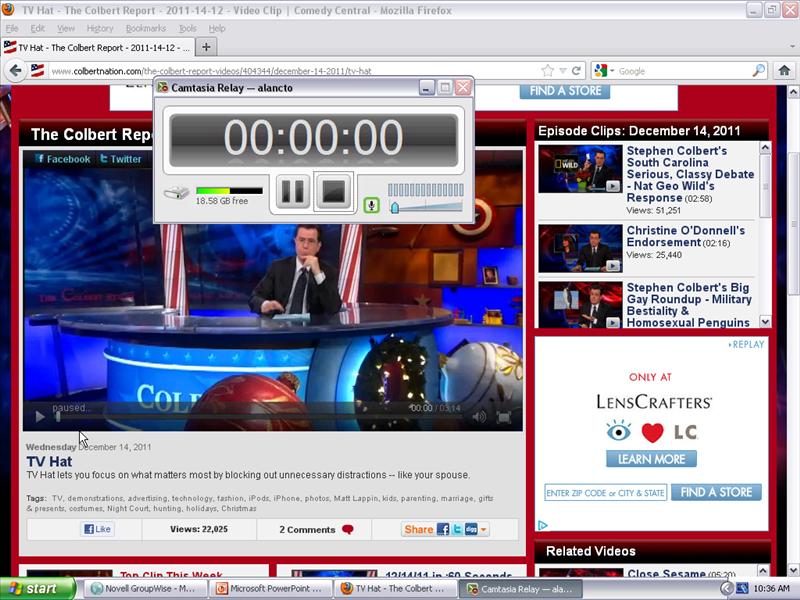Switch to the TV Hat Firefox taskbar button
This screenshot has width=800, height=600.
pos(395,589)
